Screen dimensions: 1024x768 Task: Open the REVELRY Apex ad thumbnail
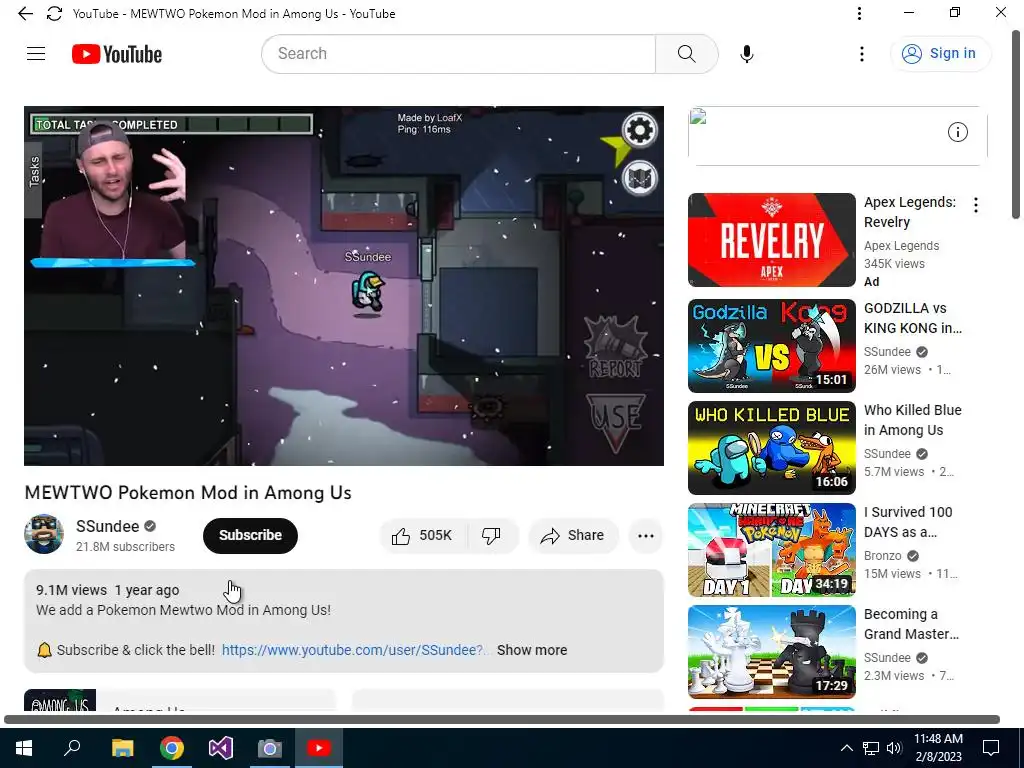[771, 240]
